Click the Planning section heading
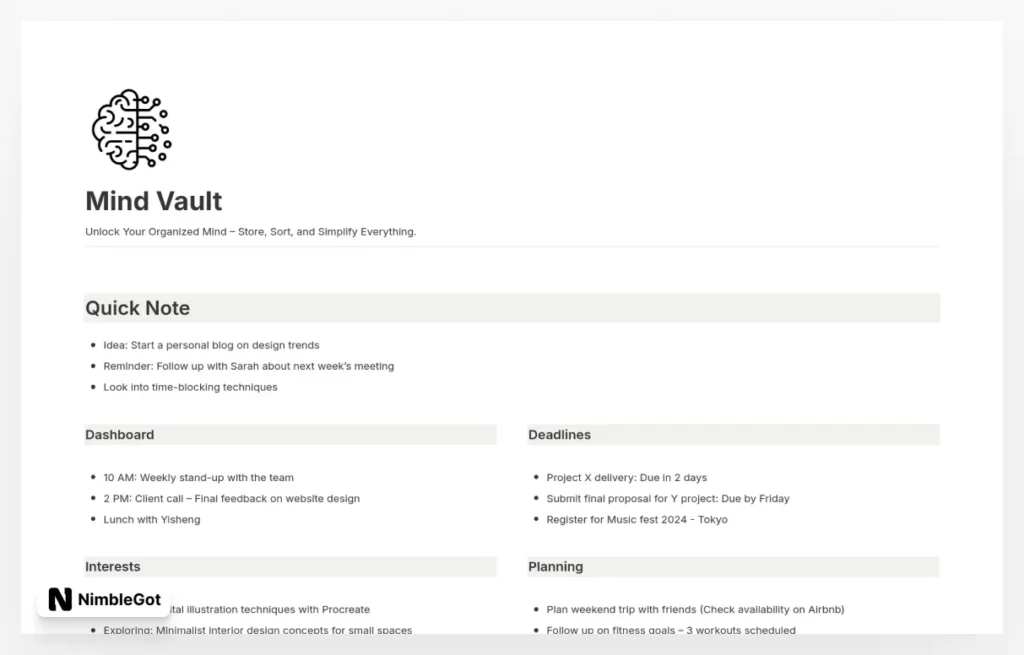The width and height of the screenshot is (1024, 655). pos(555,567)
